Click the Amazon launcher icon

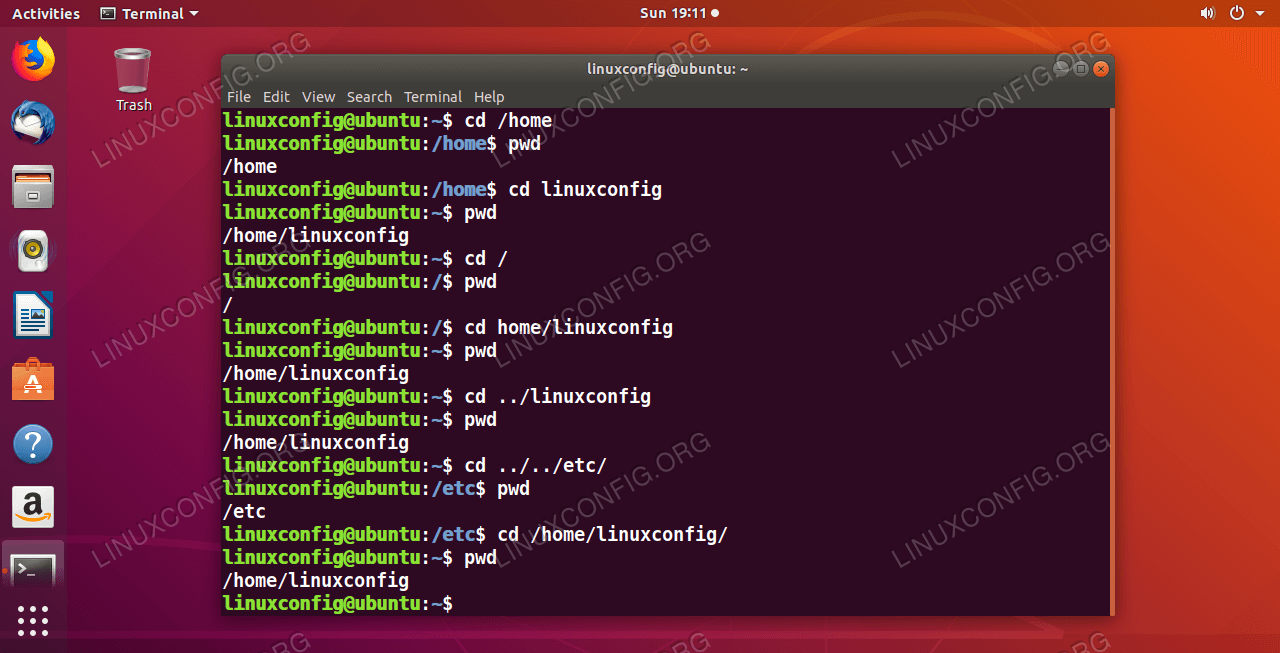(x=33, y=507)
